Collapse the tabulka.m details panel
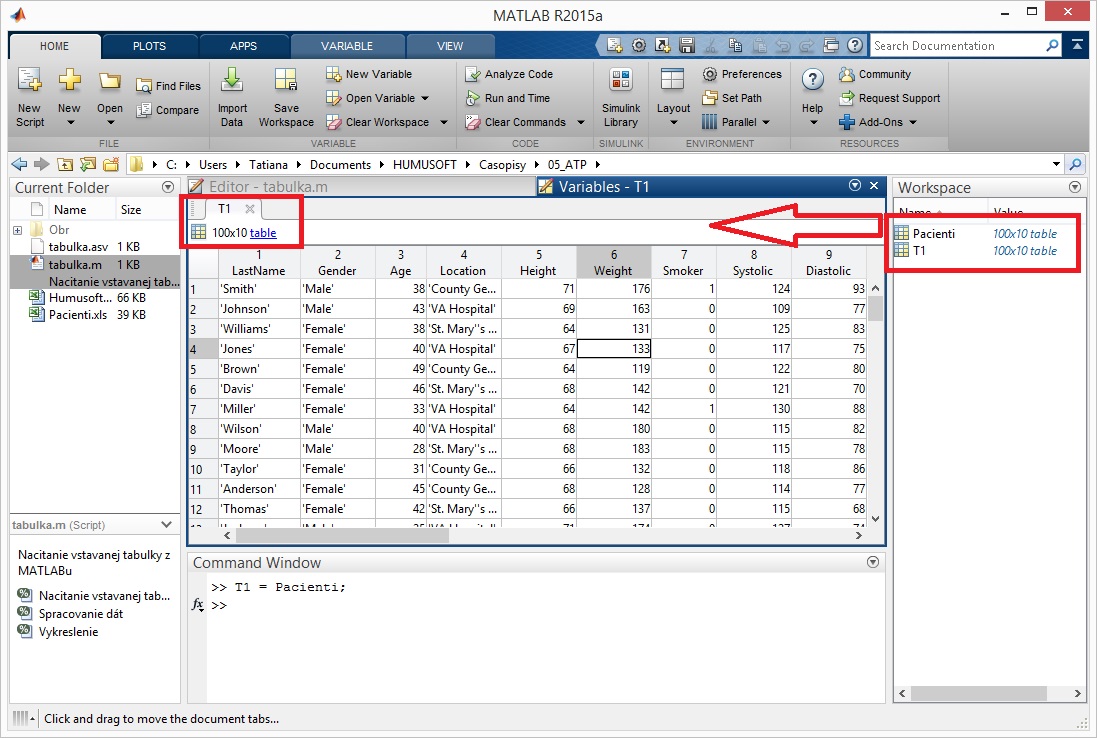This screenshot has width=1097, height=738. [x=166, y=525]
